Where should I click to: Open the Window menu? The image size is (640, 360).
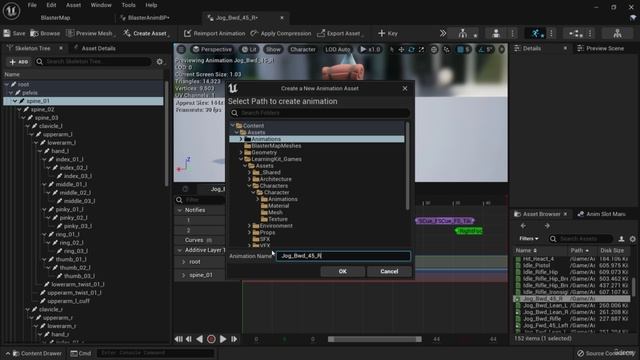coord(101,5)
